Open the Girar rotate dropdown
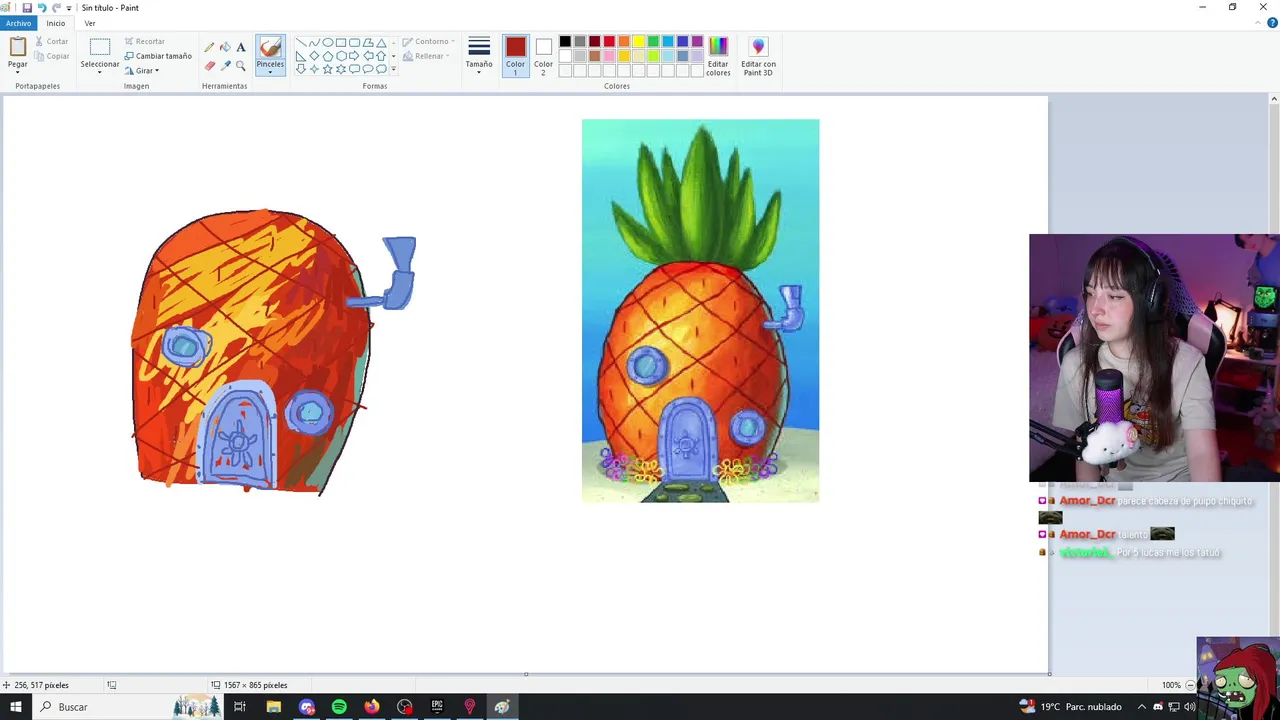 pos(142,71)
